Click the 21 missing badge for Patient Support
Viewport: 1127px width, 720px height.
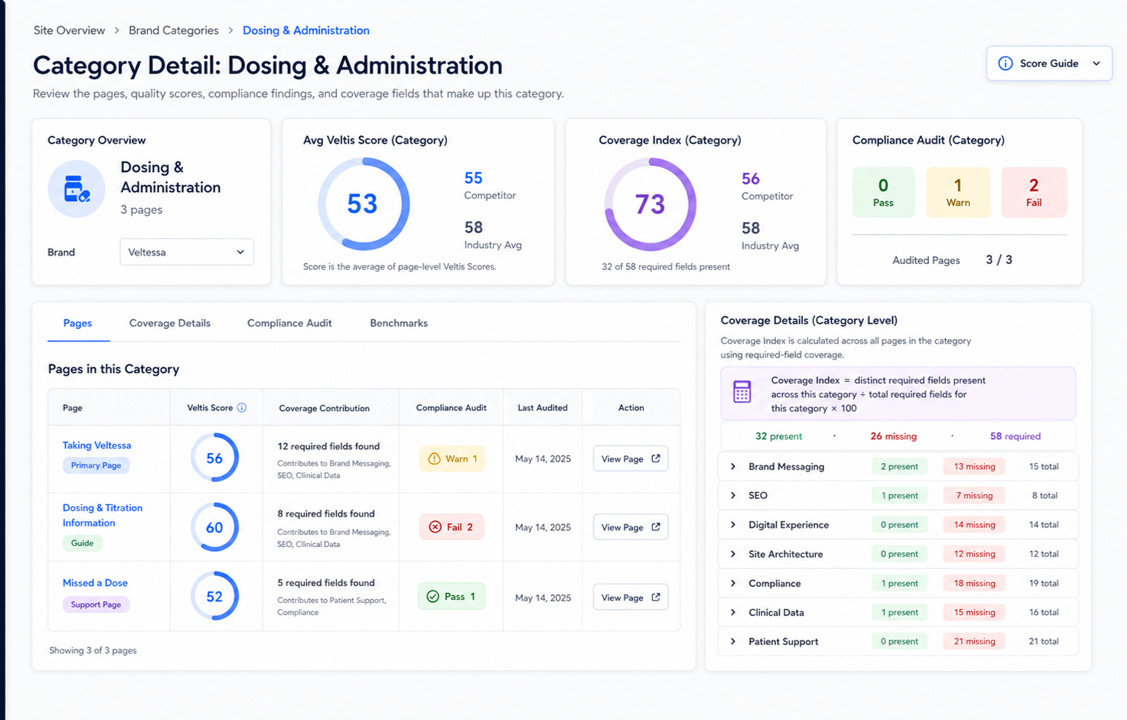[975, 642]
